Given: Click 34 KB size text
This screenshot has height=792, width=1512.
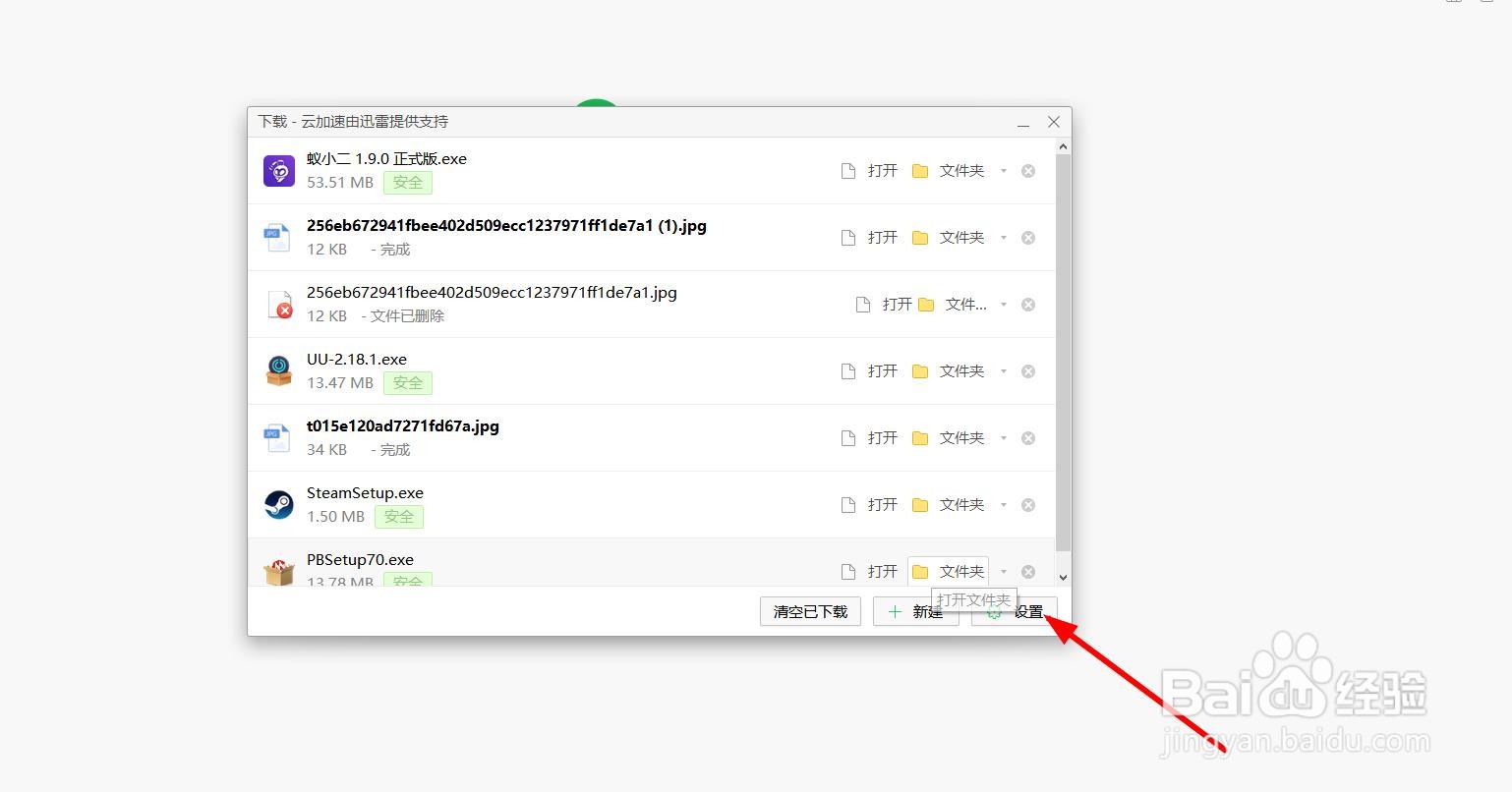Looking at the screenshot, I should coord(326,450).
